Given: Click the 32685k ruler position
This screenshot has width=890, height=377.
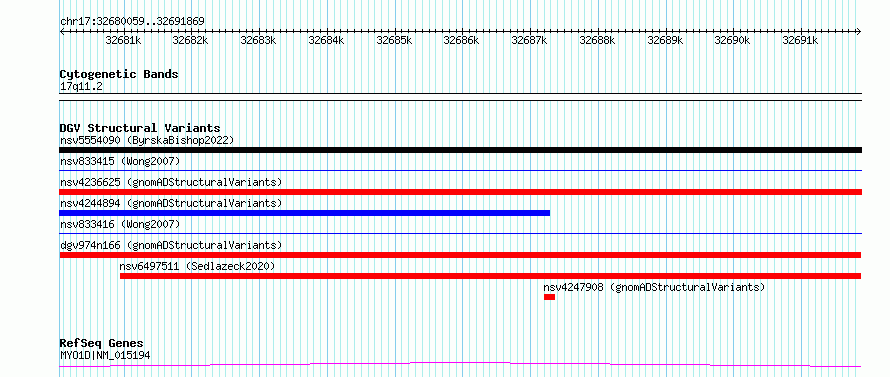Looking at the screenshot, I should 394,40.
